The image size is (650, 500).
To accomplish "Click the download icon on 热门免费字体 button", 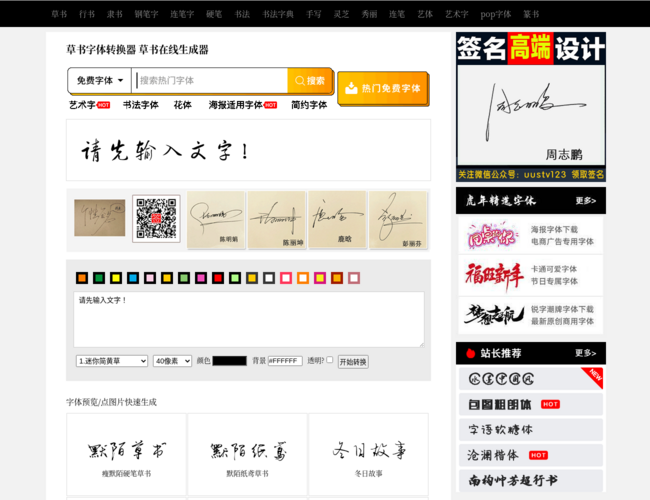I will (351, 88).
